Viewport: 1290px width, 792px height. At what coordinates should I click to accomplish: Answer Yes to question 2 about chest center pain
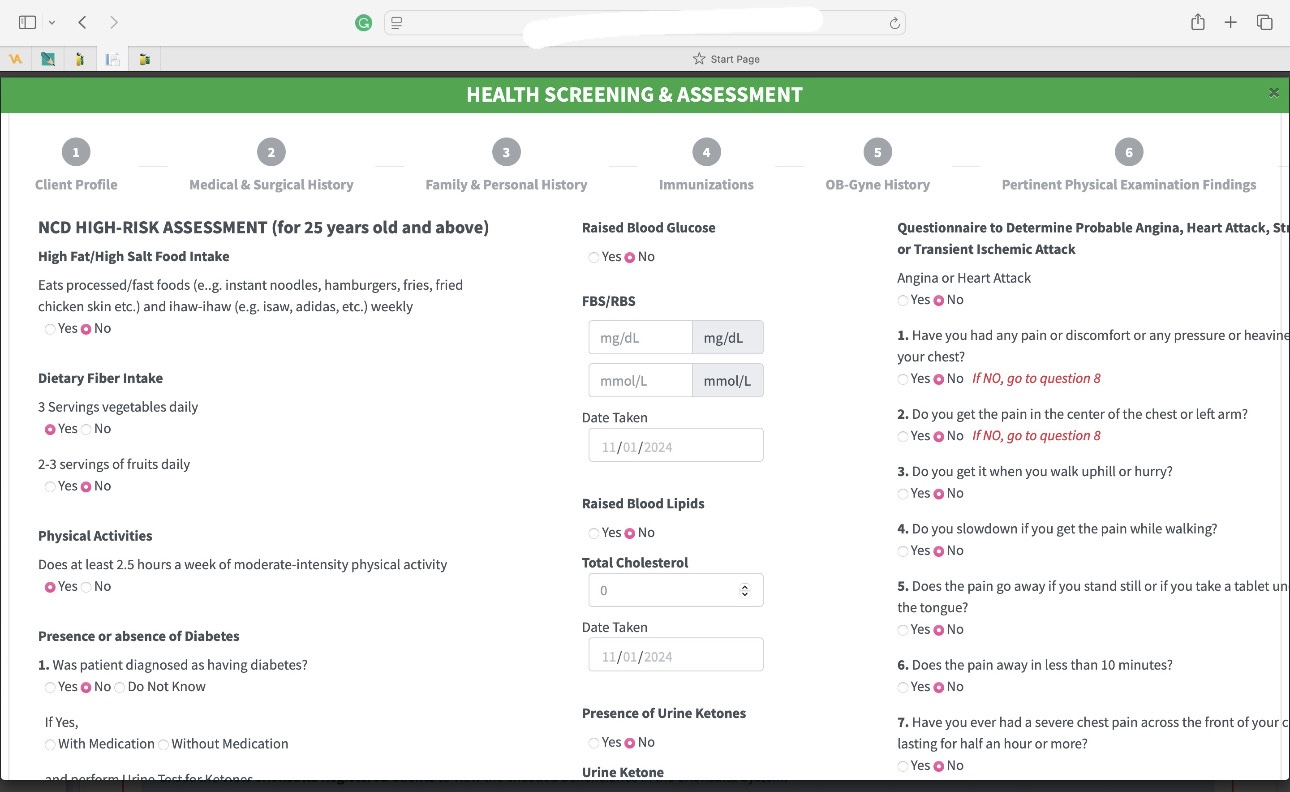coord(903,436)
